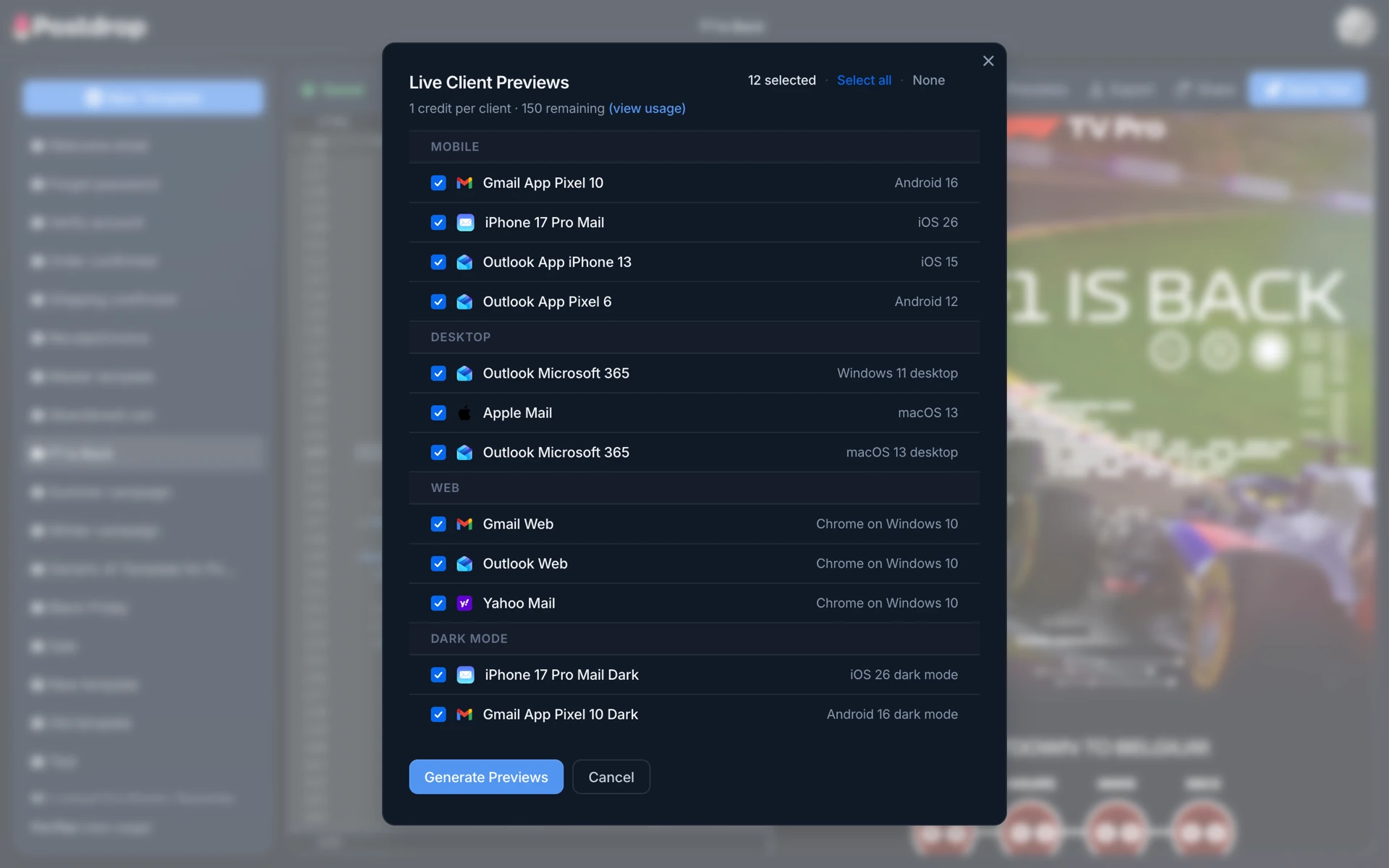1389x868 pixels.
Task: Click the Outlook App Pixel 6 label
Action: 547,302
